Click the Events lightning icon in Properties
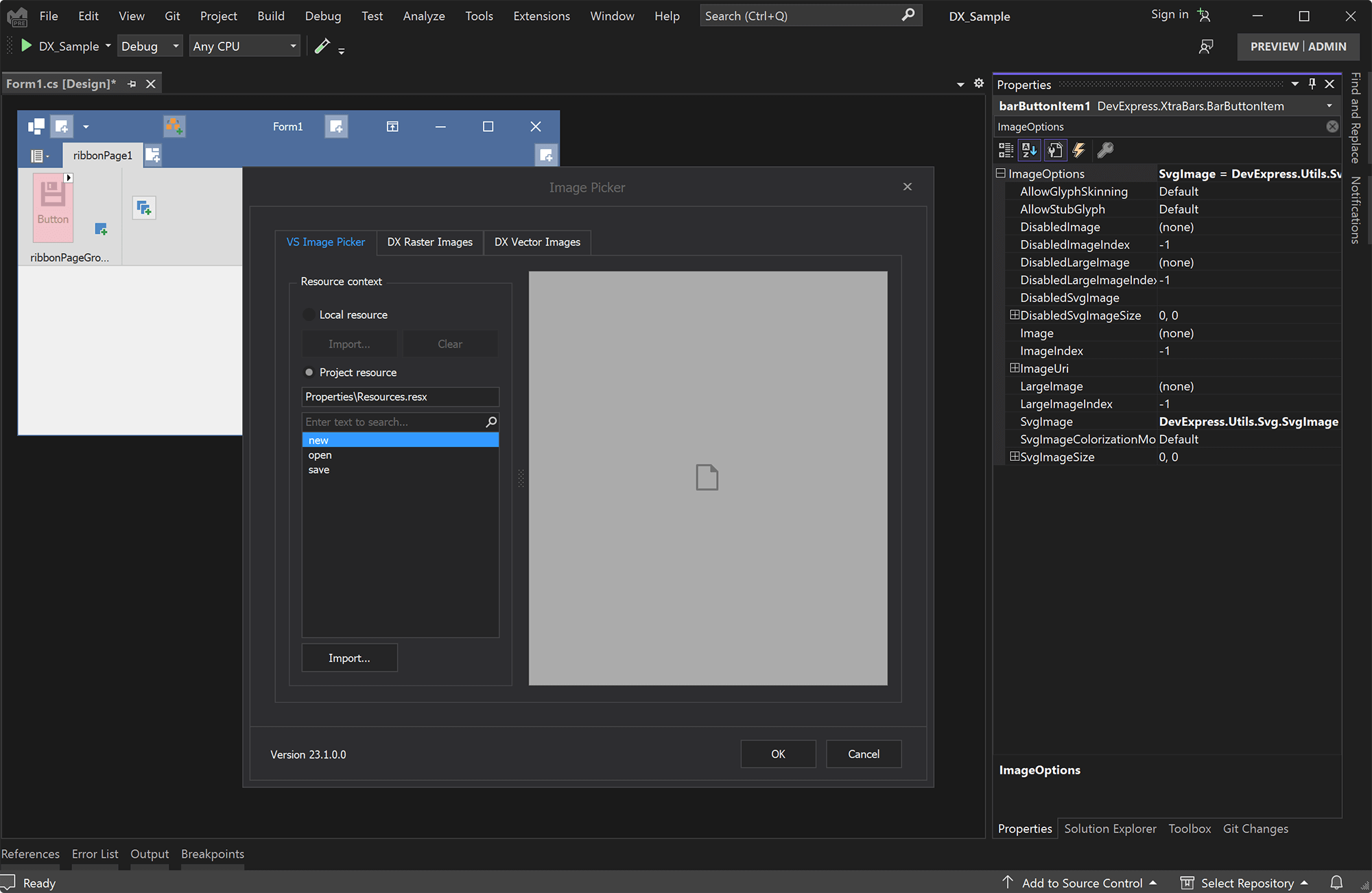The image size is (1372, 893). 1078,150
